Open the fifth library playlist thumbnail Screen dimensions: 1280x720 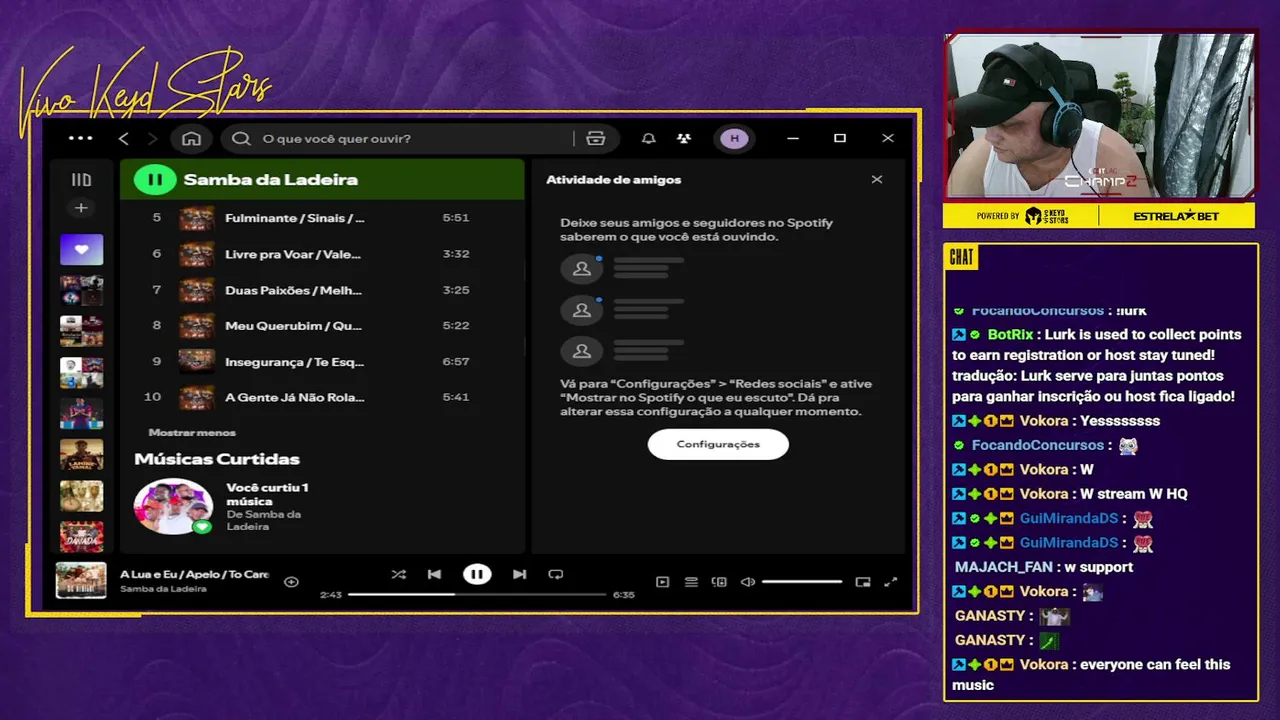pyautogui.click(x=81, y=413)
